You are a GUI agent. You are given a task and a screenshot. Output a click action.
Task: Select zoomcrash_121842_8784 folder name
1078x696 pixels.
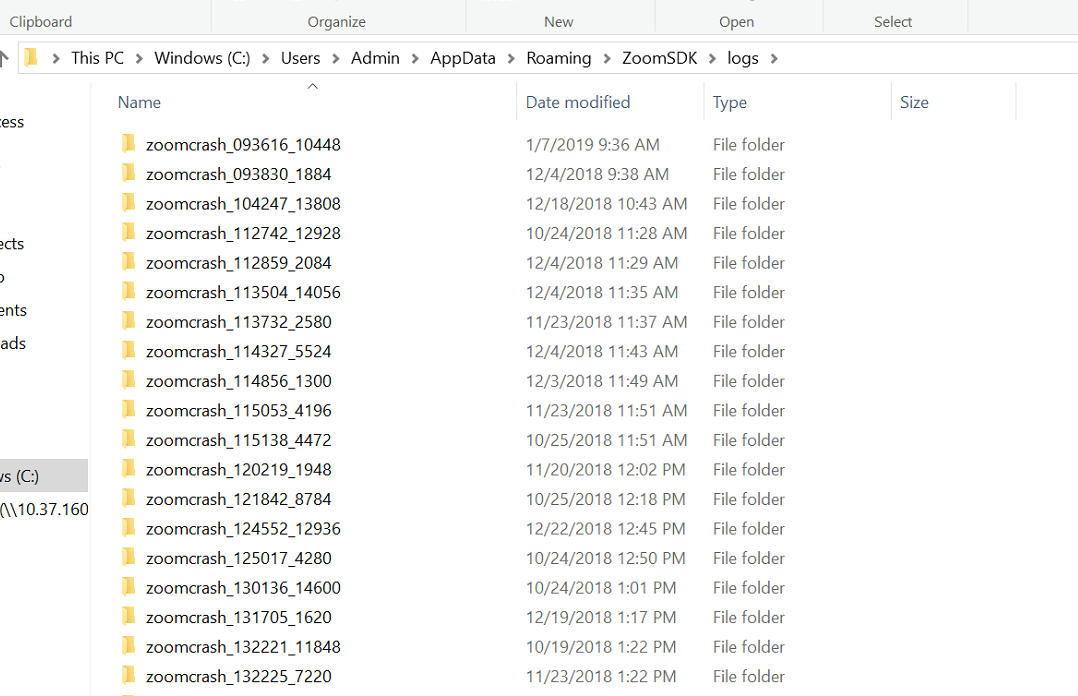(239, 499)
